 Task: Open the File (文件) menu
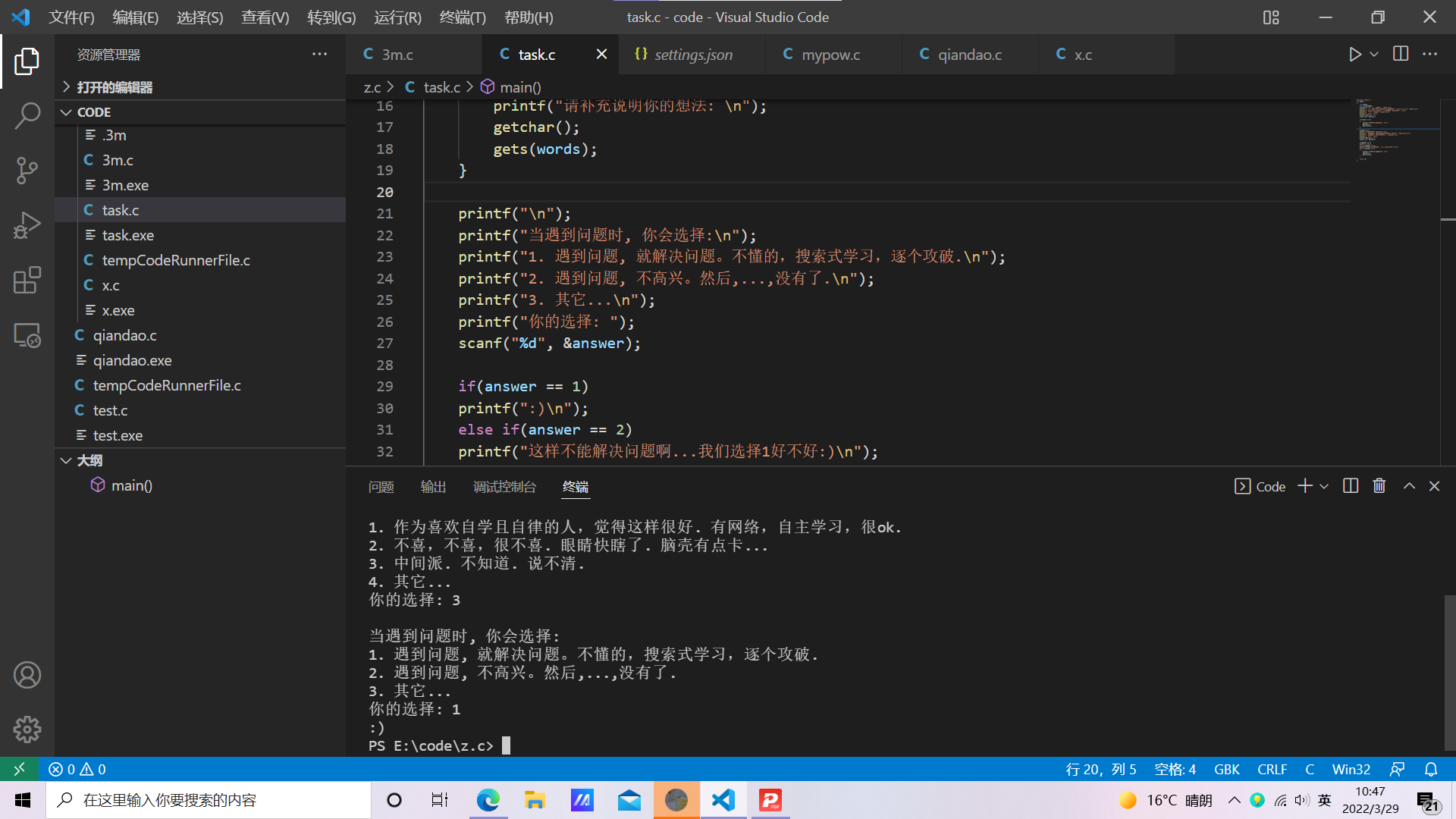click(x=71, y=17)
